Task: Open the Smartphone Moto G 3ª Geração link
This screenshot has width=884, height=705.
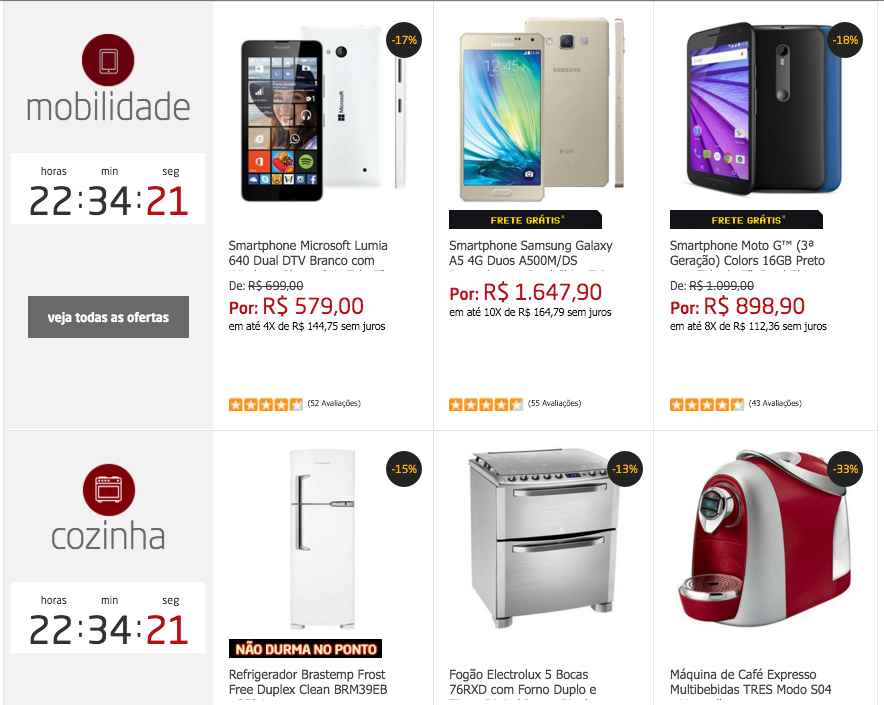Action: 747,253
